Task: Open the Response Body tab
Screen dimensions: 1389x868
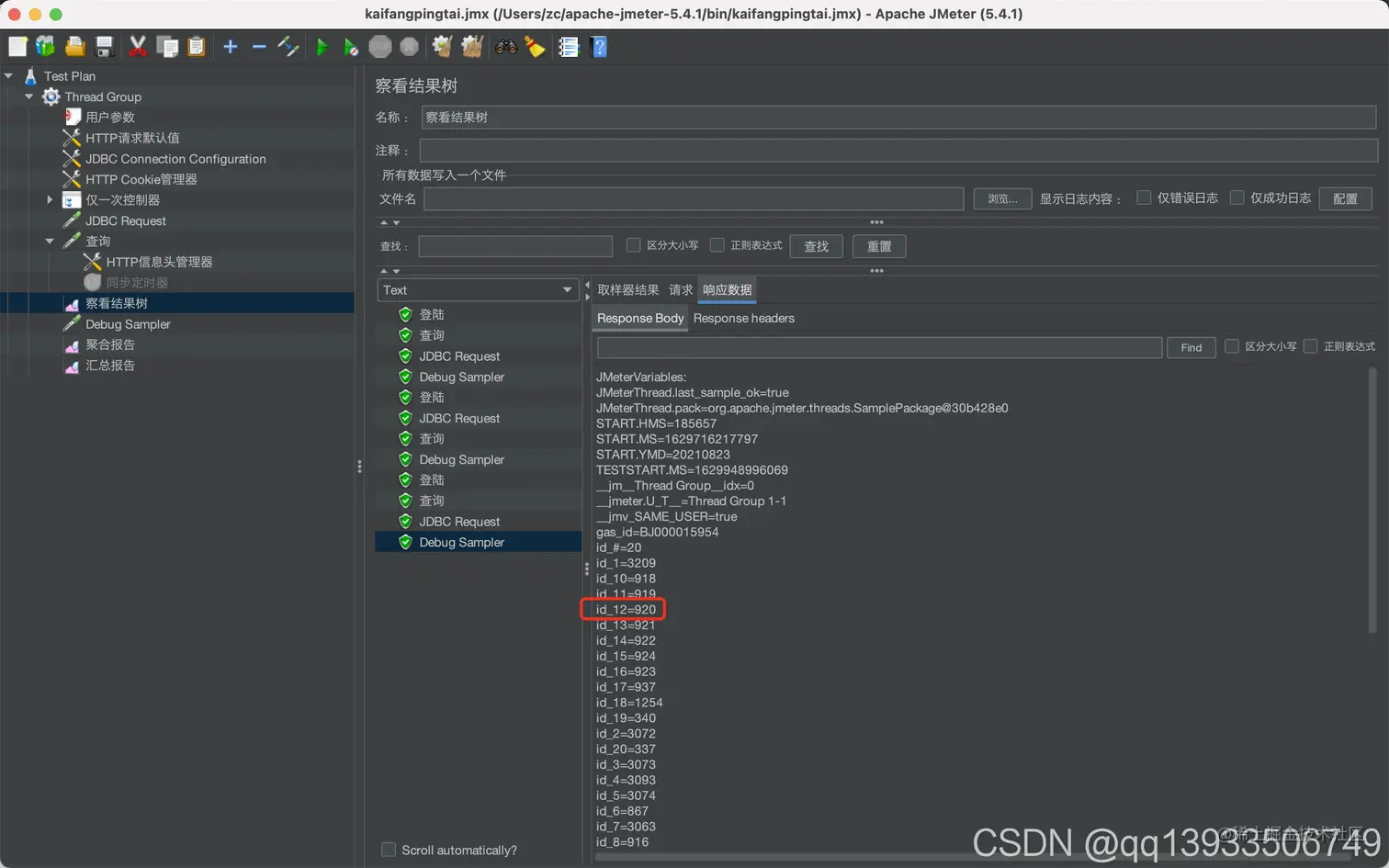Action: pyautogui.click(x=640, y=319)
